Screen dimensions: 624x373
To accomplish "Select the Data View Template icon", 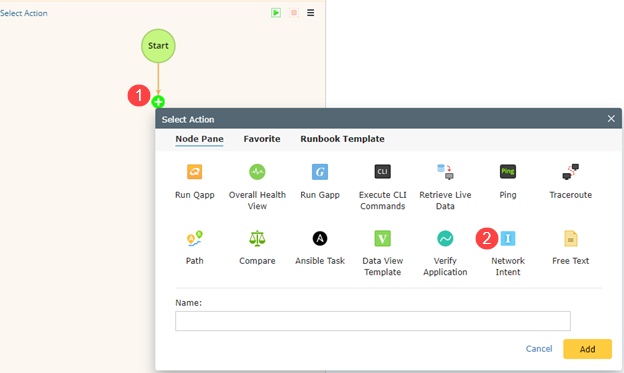I will pyautogui.click(x=382, y=238).
